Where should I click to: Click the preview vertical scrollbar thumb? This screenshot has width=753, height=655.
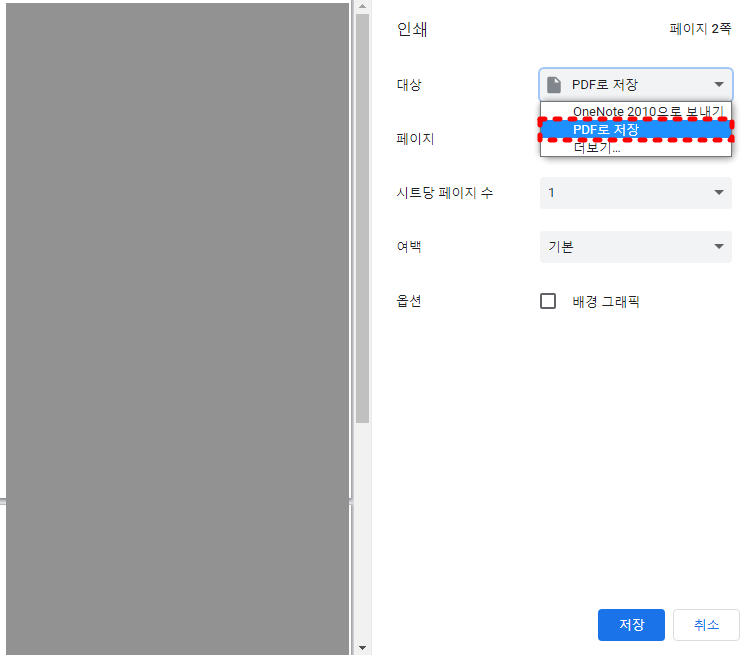363,218
